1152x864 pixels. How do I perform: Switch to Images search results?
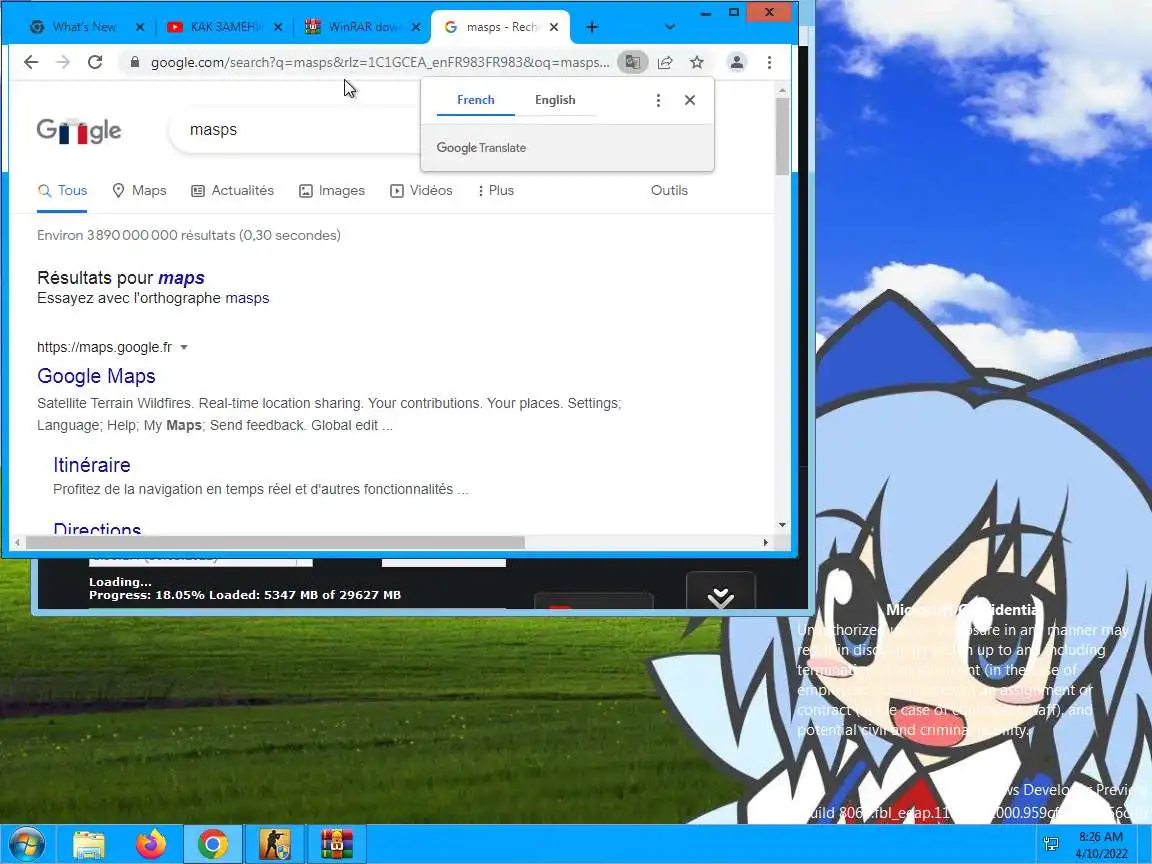pyautogui.click(x=332, y=190)
